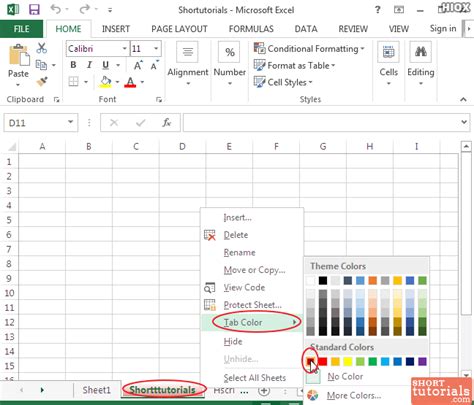The height and width of the screenshot is (405, 474).
Task: Click the Save icon in quick access toolbar
Action: [x=34, y=10]
